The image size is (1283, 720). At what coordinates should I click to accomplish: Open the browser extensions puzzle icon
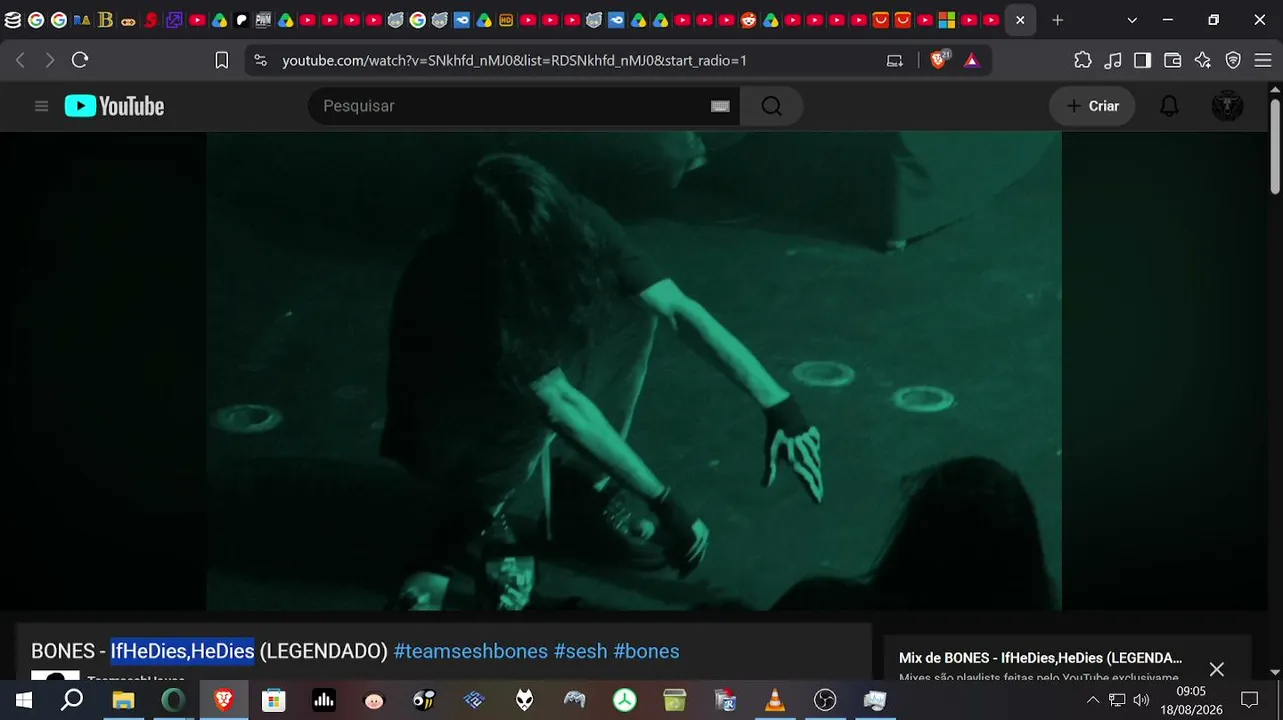[x=1083, y=60]
